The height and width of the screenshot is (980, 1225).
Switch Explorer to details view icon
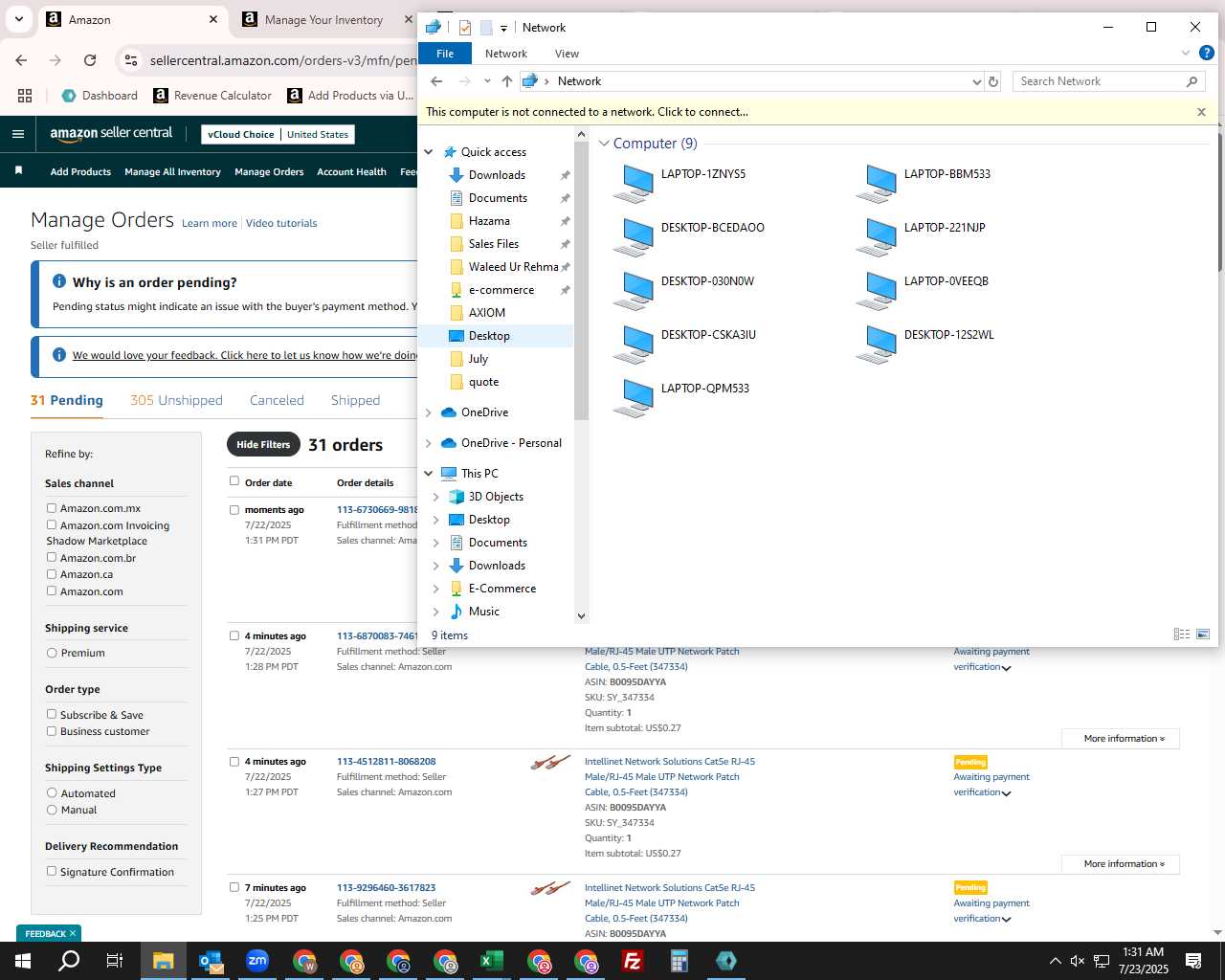[1182, 635]
